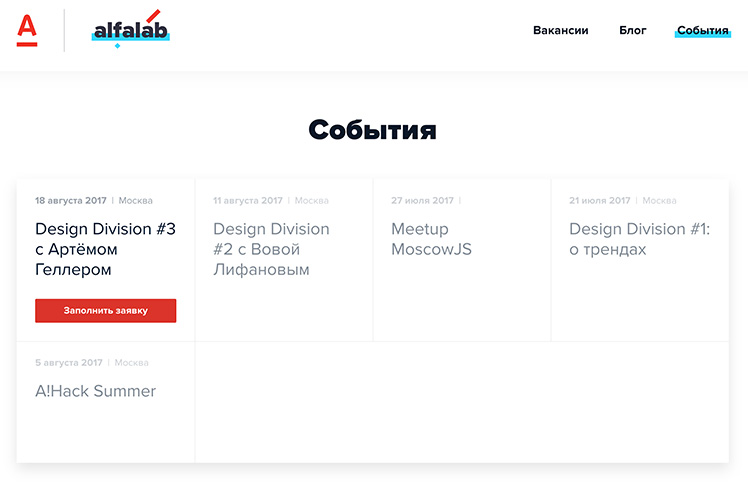The image size is (748, 488).
Task: Click the 21 июля 2017 date label
Action: [600, 200]
